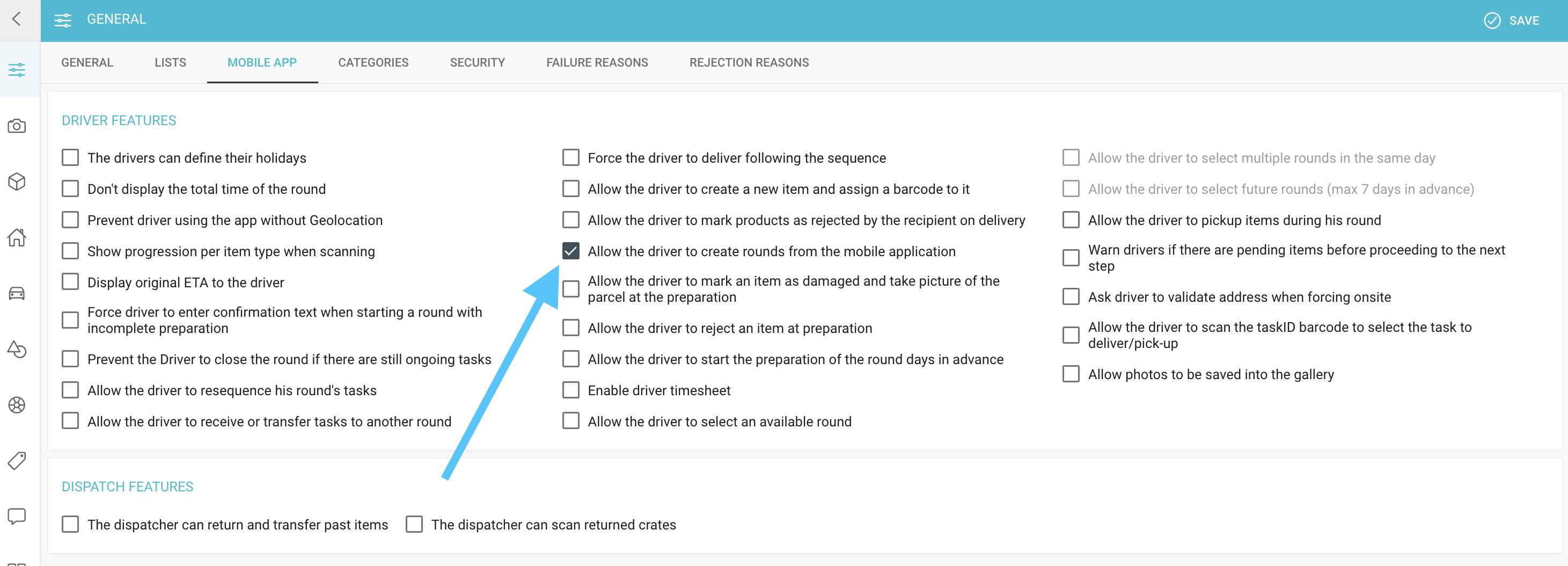Click the checkmark circle Save icon
The height and width of the screenshot is (566, 1568).
point(1492,21)
